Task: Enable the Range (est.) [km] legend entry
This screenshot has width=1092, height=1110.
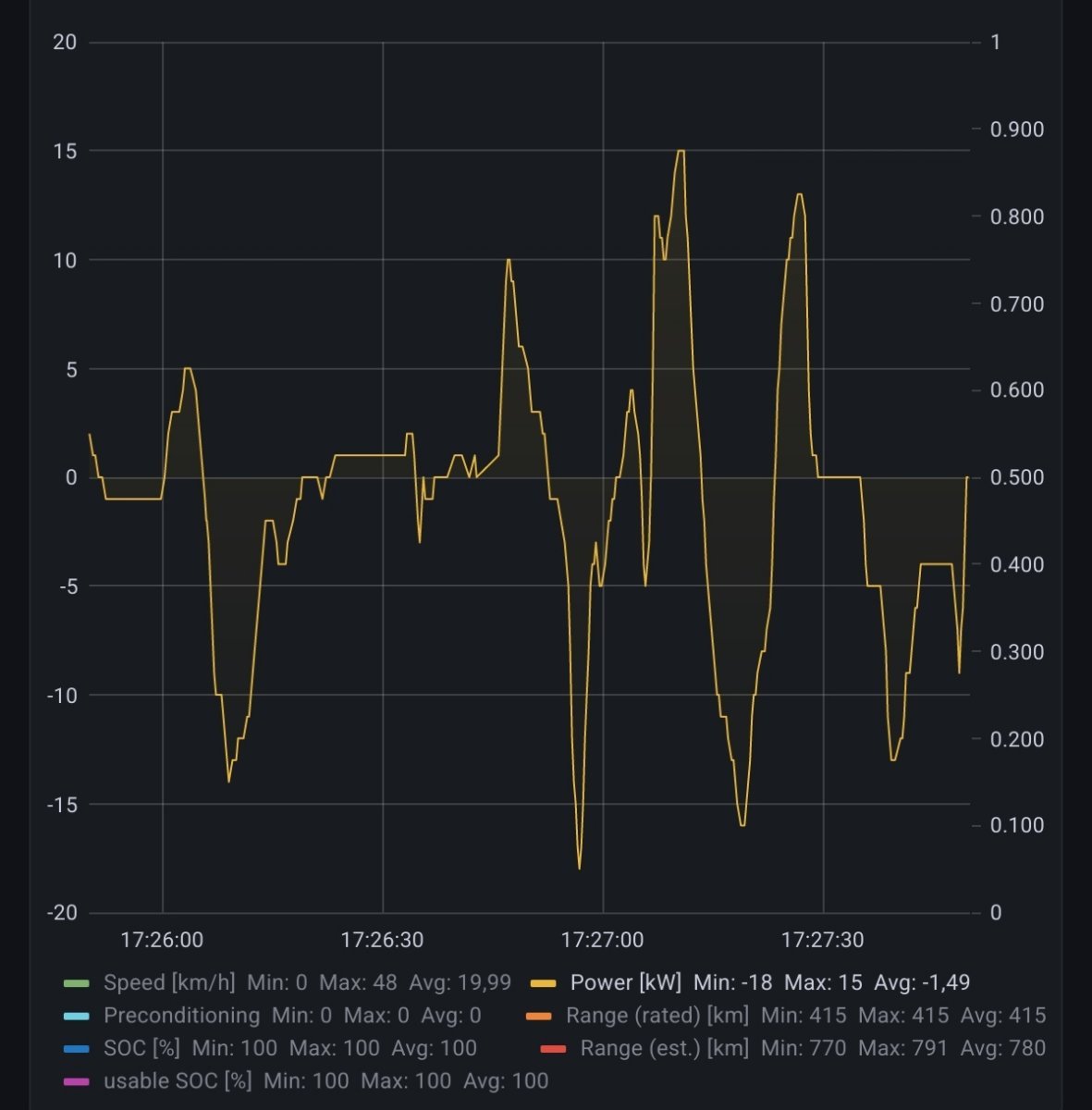Action: pyautogui.click(x=664, y=1048)
